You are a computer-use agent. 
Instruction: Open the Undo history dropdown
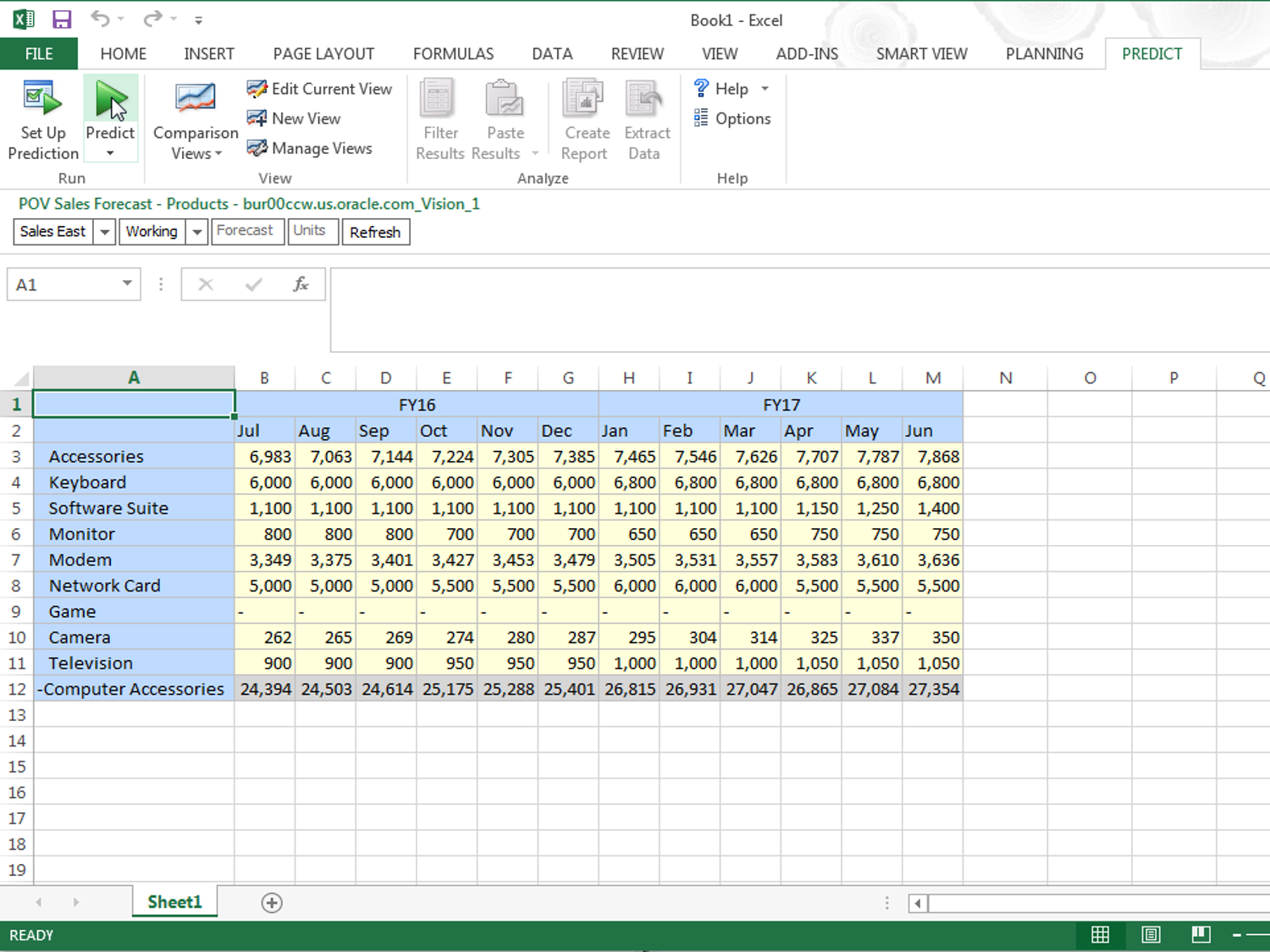[121, 19]
